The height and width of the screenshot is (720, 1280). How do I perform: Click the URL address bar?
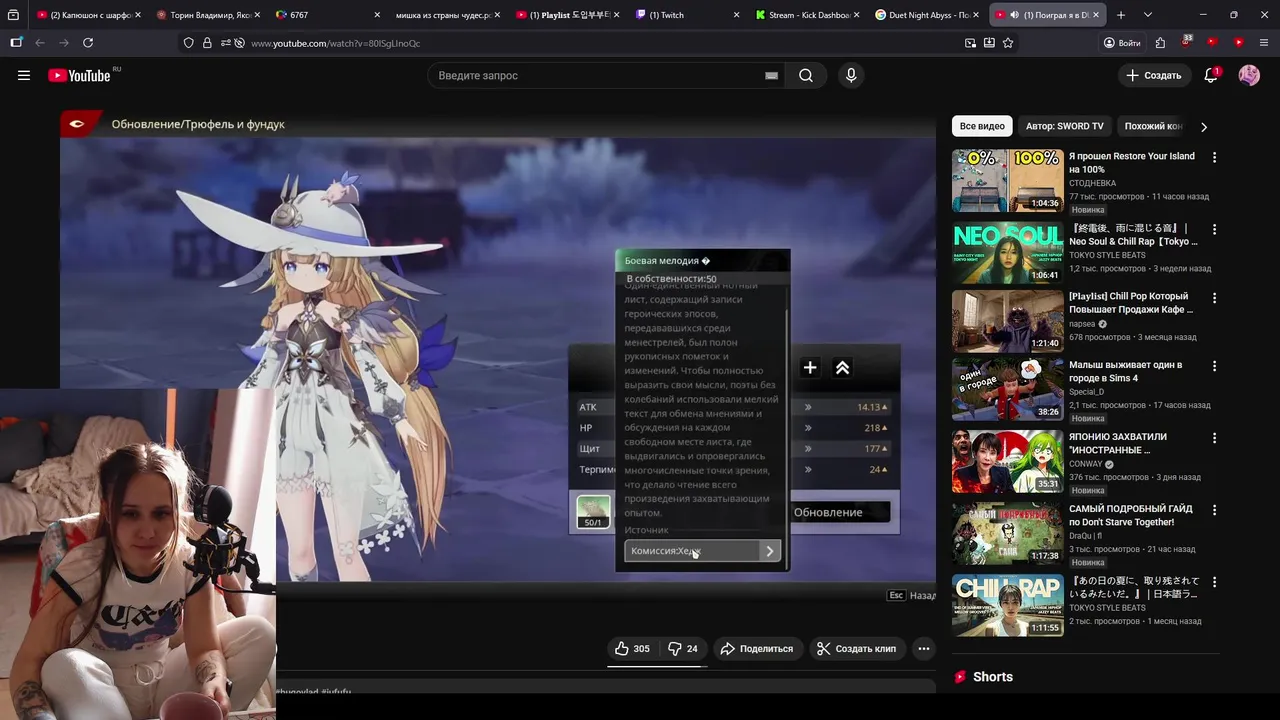click(600, 43)
